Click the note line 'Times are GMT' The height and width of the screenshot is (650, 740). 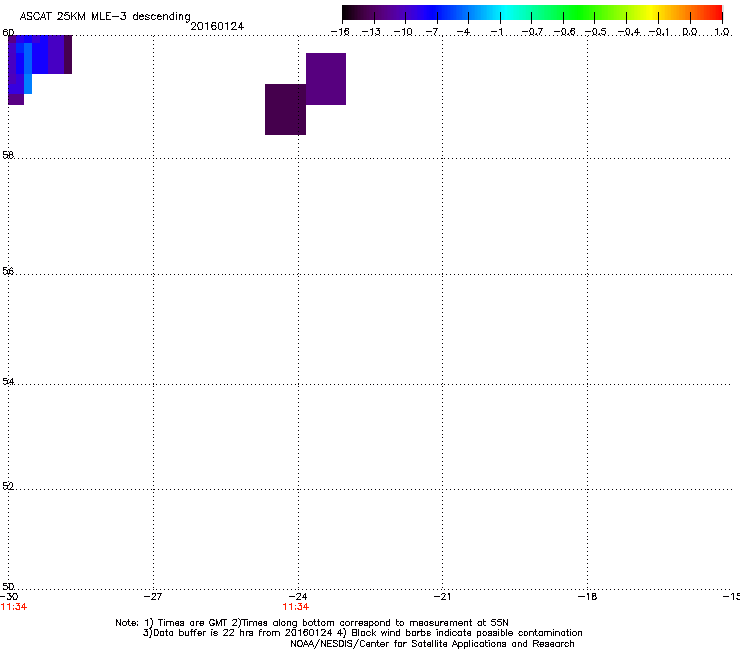point(312,623)
